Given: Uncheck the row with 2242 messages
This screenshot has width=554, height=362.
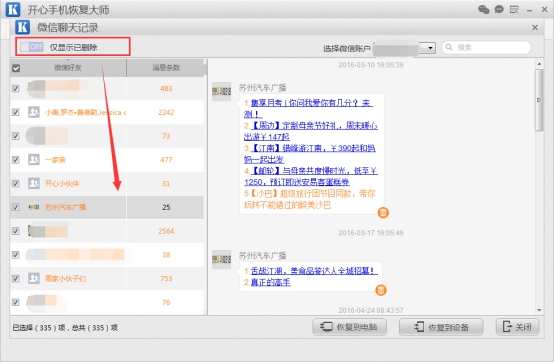Looking at the screenshot, I should pos(16,112).
